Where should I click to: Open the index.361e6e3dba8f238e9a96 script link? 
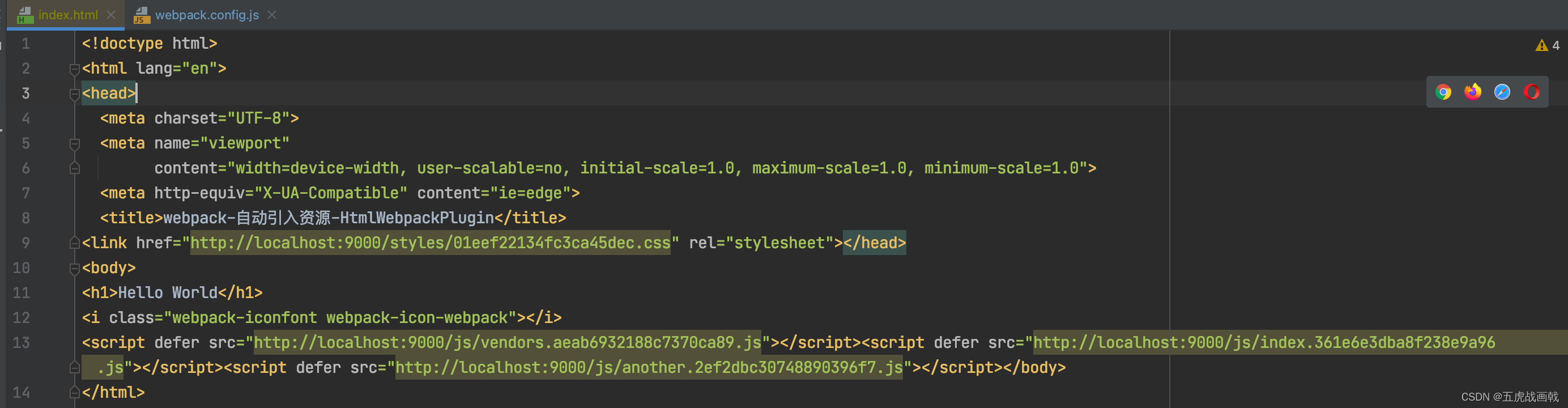click(1264, 343)
